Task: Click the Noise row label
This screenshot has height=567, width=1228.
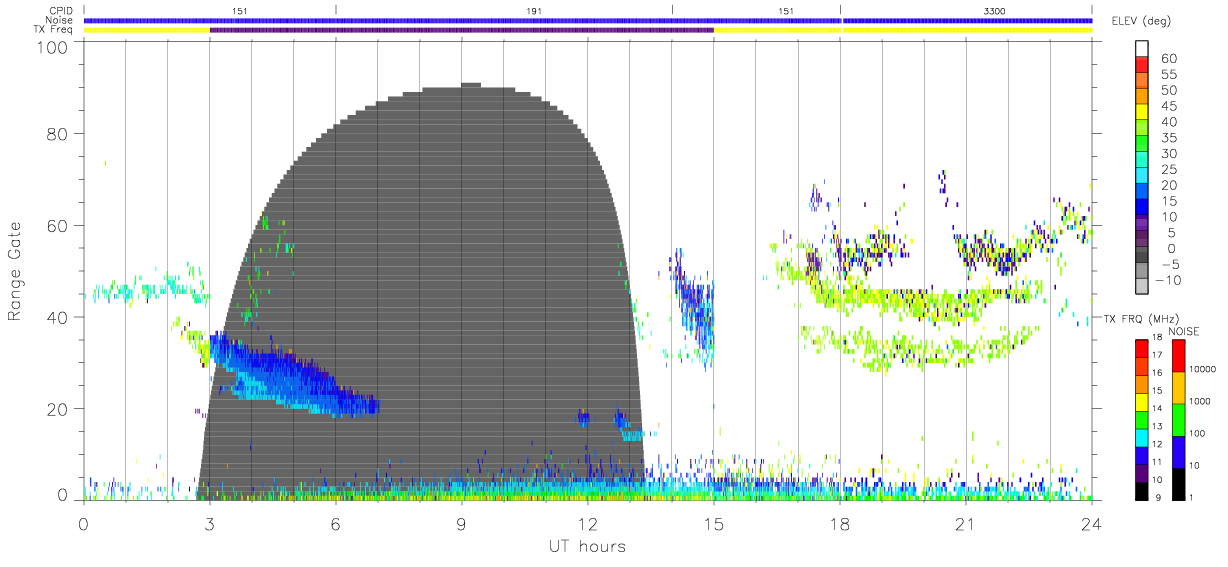Action: point(60,20)
